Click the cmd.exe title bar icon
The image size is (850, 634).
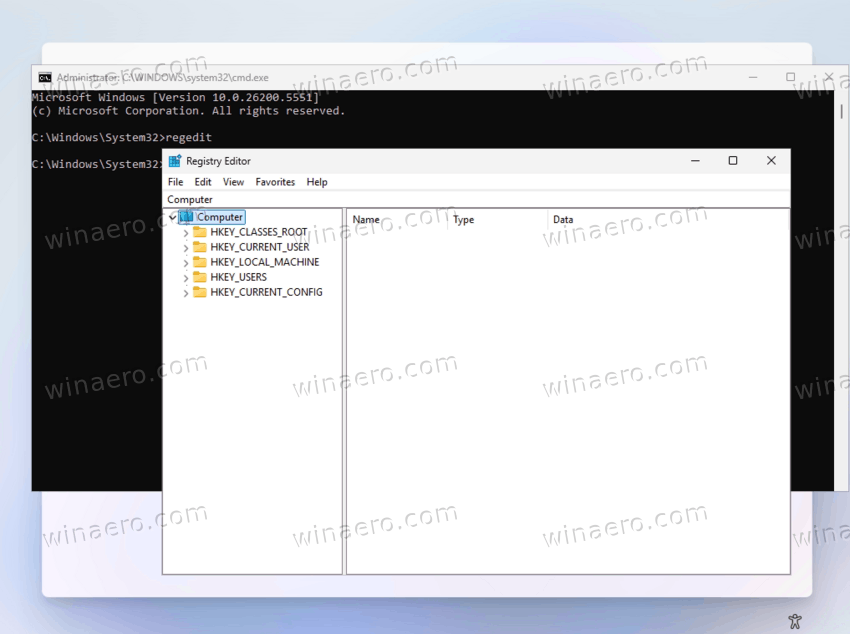(45, 77)
